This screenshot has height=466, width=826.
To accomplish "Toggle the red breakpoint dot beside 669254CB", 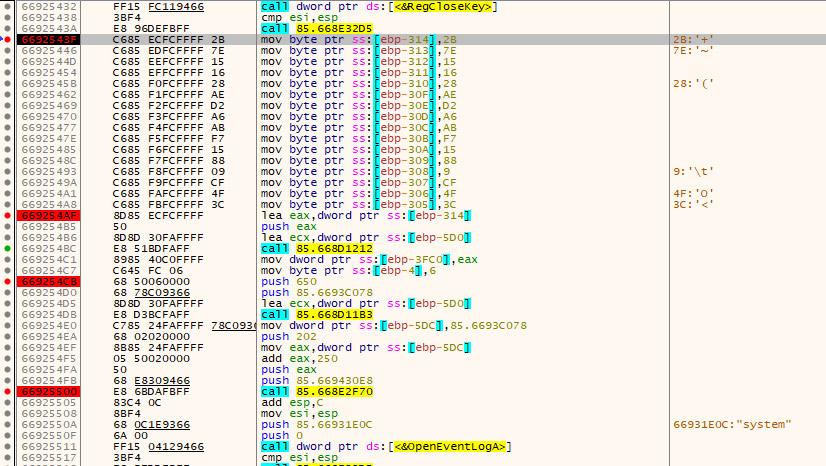I will (x=7, y=282).
